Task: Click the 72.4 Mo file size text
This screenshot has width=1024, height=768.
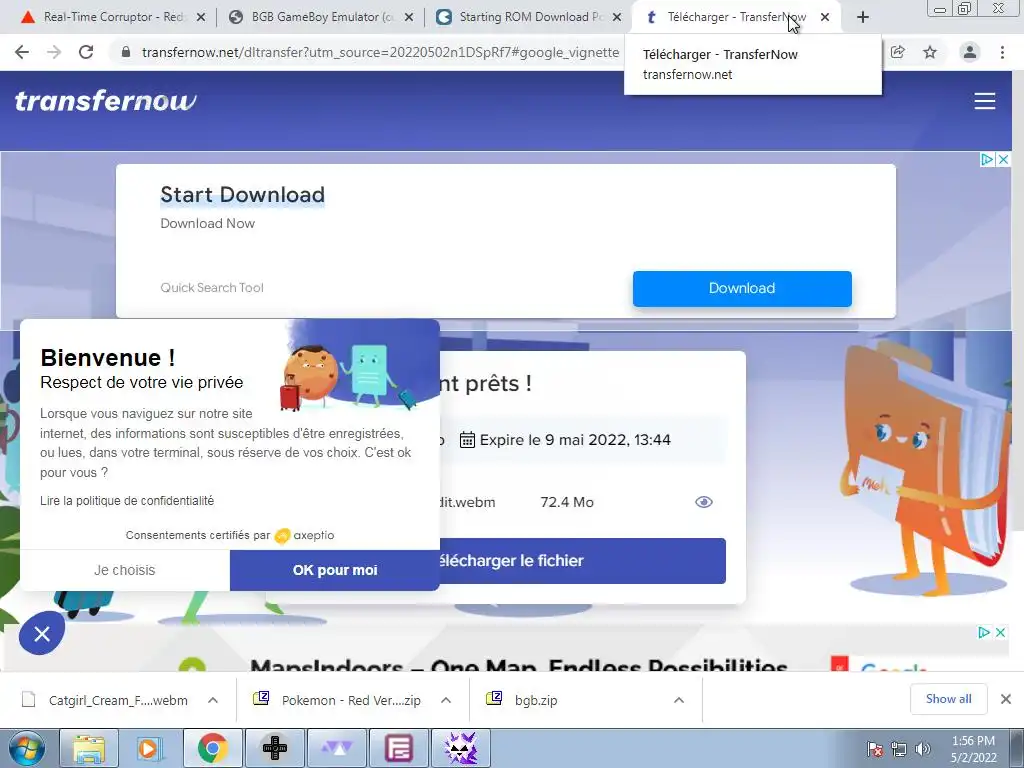Action: click(x=567, y=502)
